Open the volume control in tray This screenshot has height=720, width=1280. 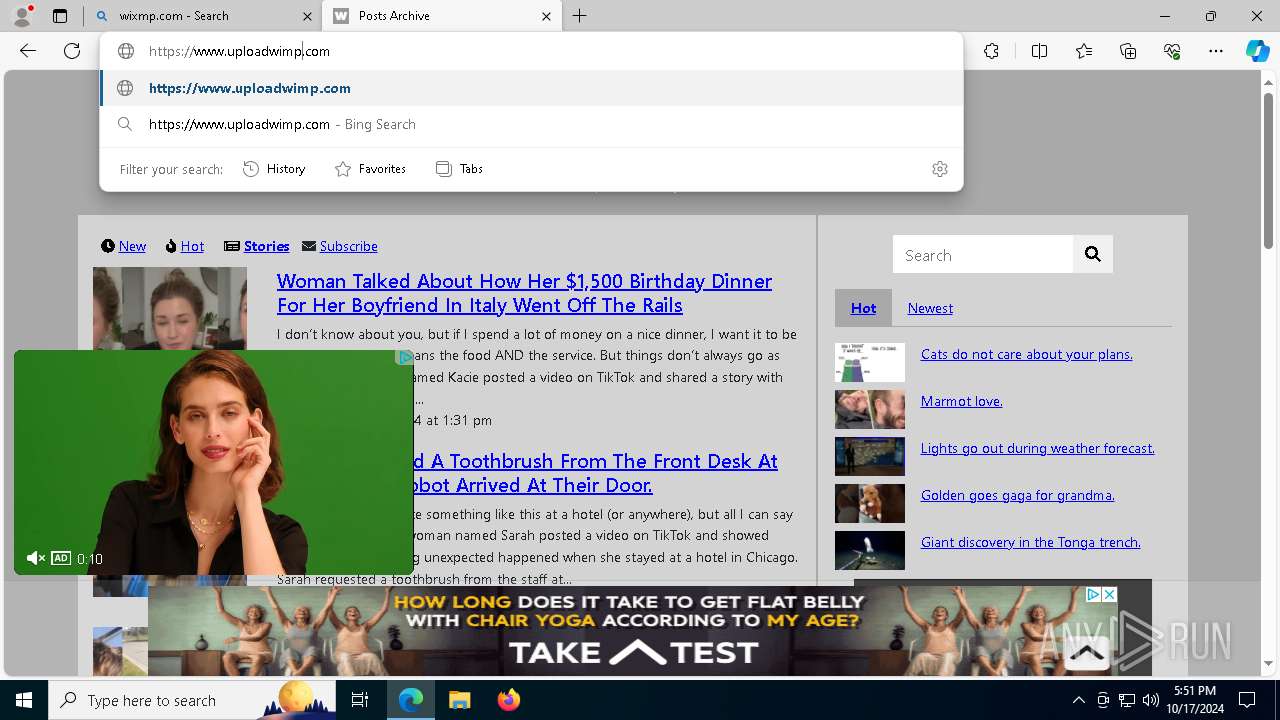tap(1150, 700)
